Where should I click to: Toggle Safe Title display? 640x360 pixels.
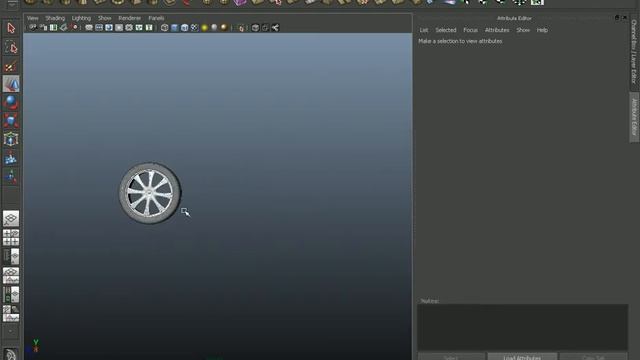pos(149,27)
